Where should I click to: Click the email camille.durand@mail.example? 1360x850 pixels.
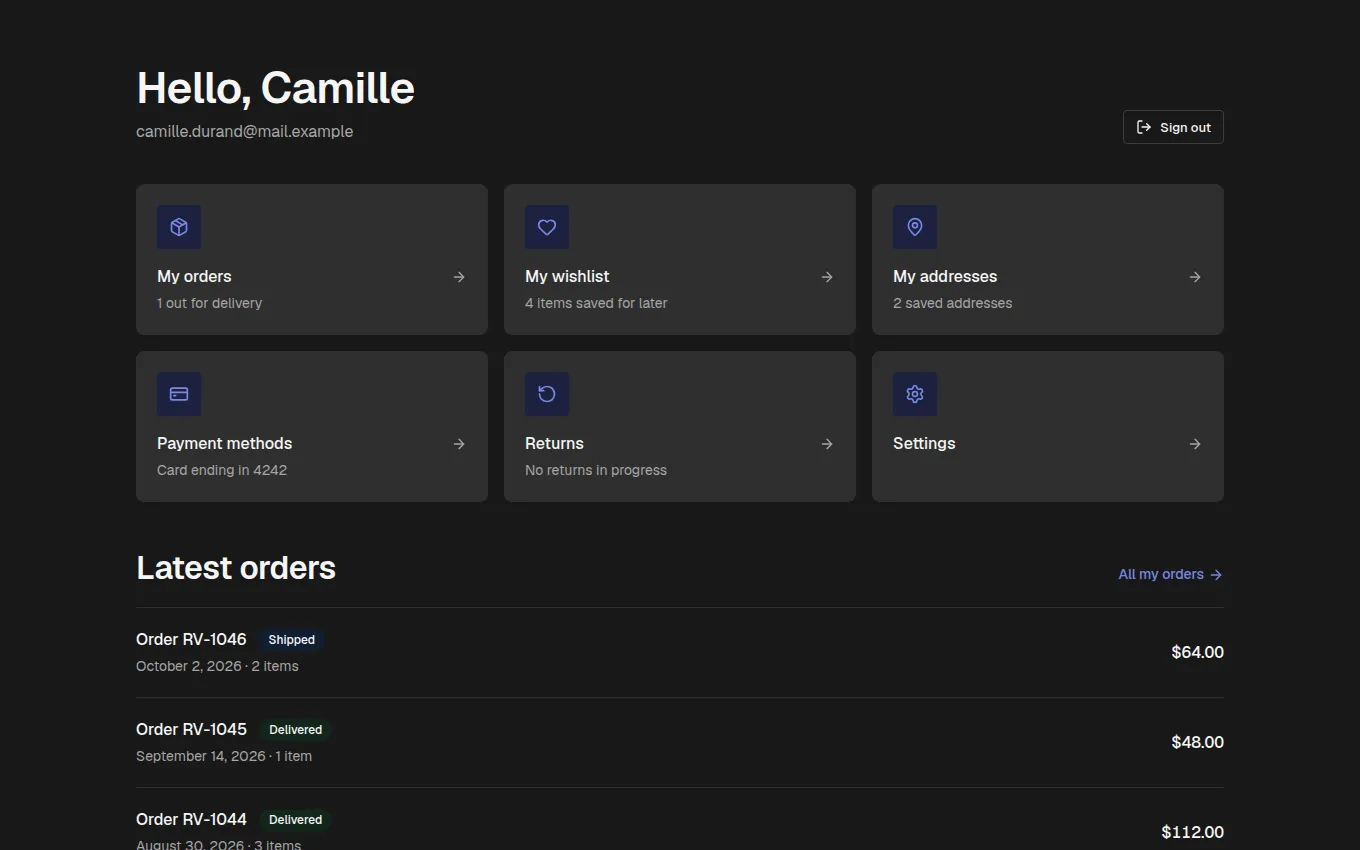[x=245, y=131]
